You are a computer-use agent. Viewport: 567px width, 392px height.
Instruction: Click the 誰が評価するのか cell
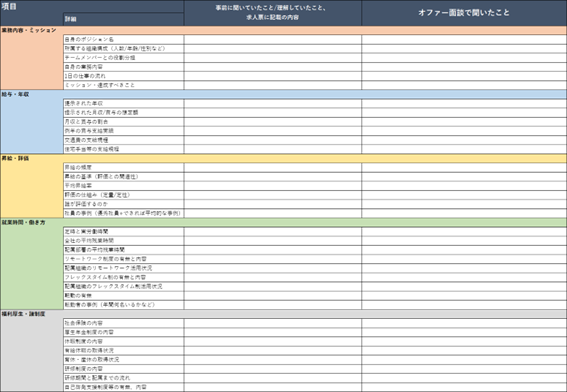coord(123,204)
